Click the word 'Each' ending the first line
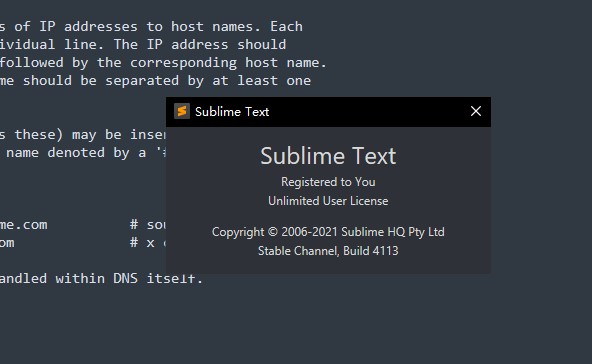The height and width of the screenshot is (364, 592). tap(287, 26)
